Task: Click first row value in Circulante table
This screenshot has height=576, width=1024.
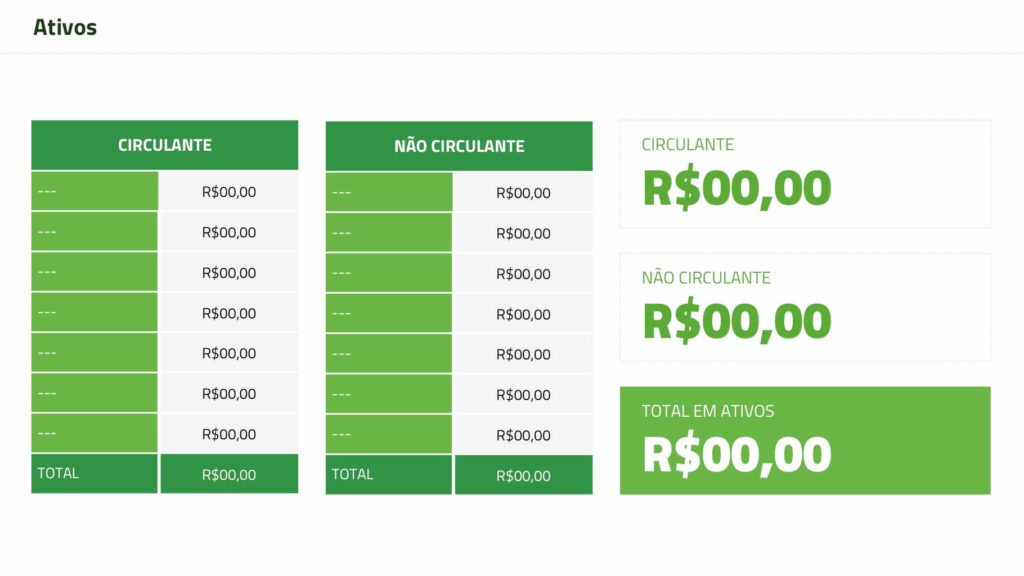Action: pyautogui.click(x=229, y=192)
